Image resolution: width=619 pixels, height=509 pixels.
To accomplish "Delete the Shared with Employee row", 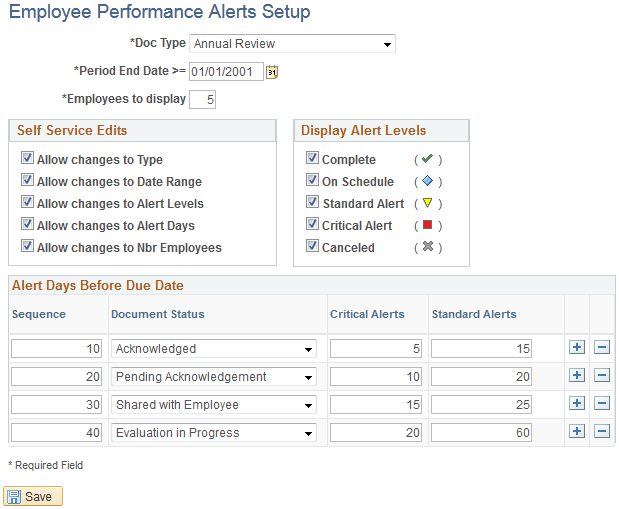I will click(x=601, y=404).
